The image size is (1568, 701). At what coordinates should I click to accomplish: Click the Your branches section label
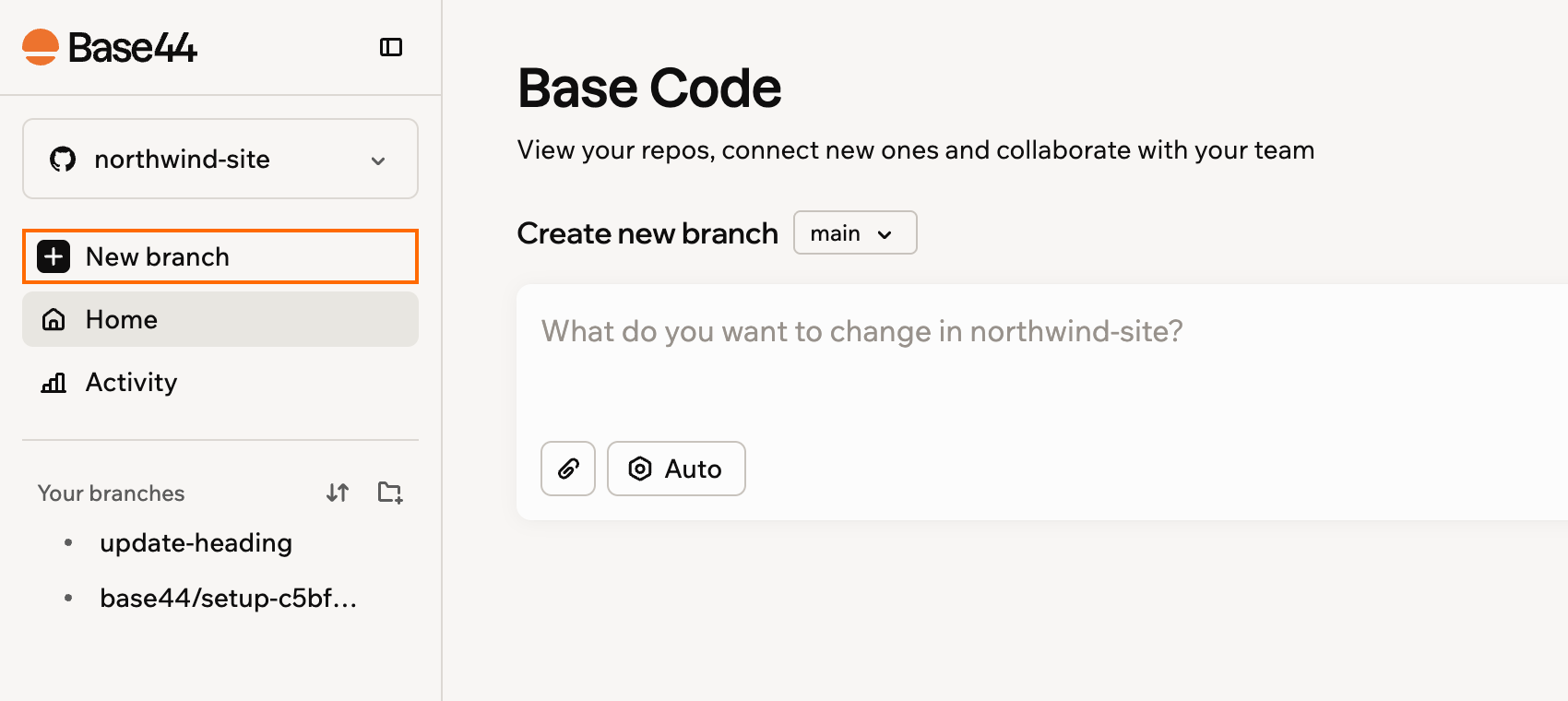112,493
